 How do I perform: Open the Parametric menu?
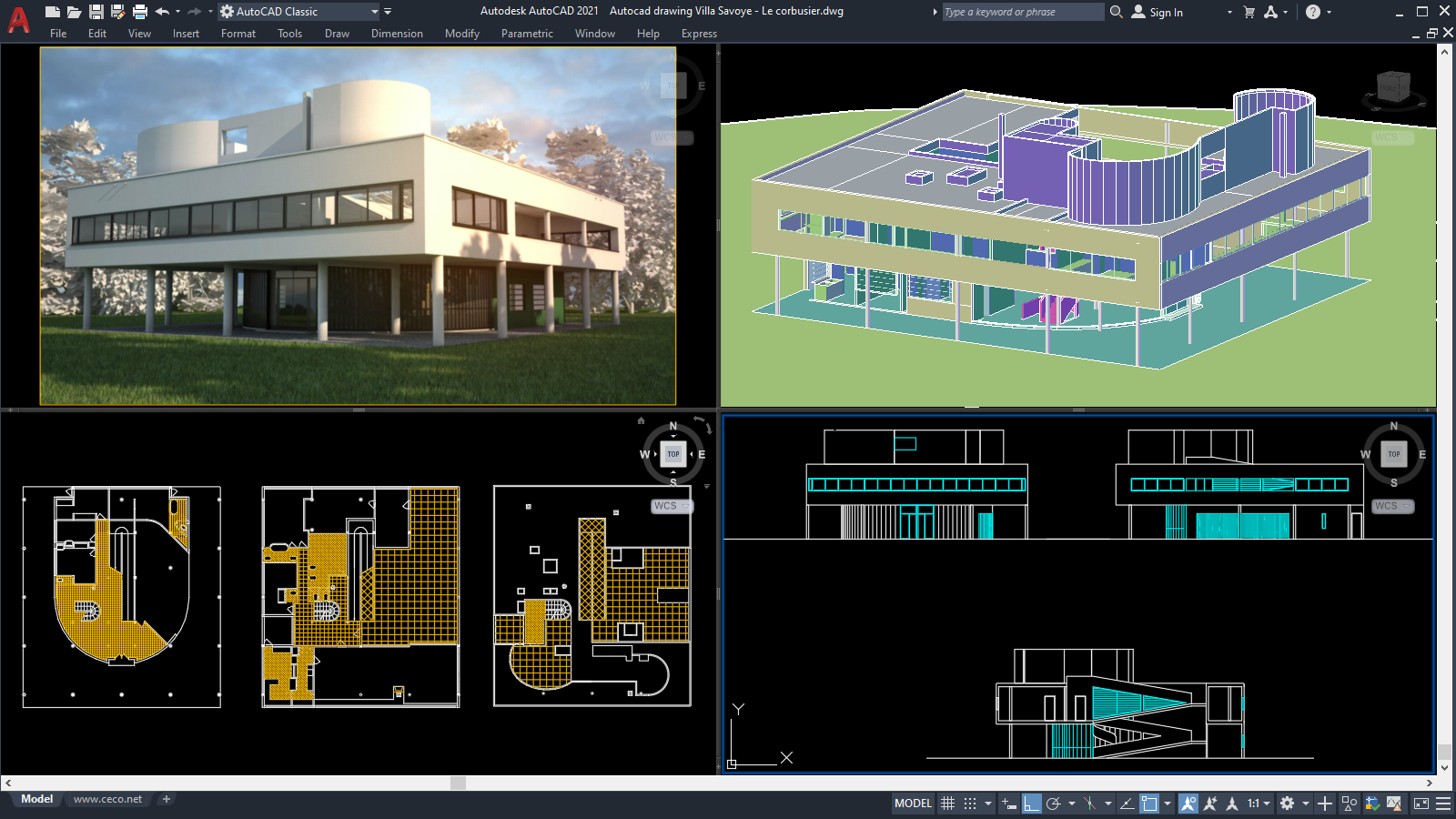tap(527, 34)
